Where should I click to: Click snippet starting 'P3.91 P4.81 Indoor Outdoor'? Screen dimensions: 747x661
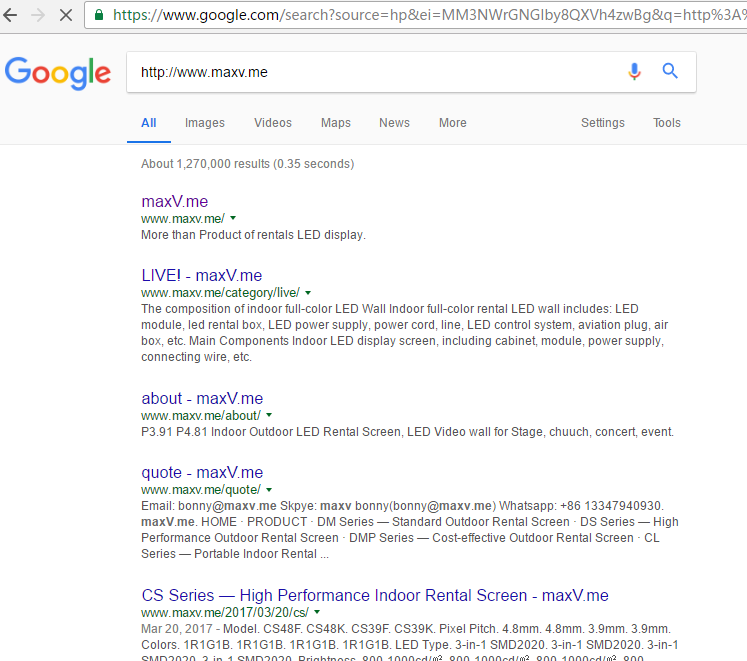pyautogui.click(x=407, y=432)
